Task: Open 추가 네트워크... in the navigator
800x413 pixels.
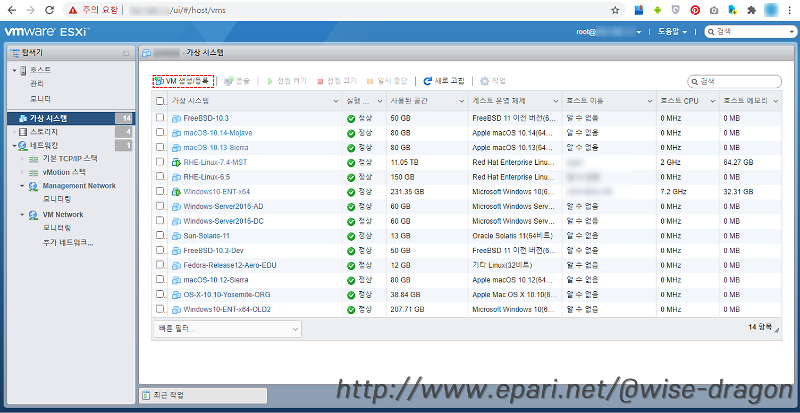Action: click(x=68, y=242)
